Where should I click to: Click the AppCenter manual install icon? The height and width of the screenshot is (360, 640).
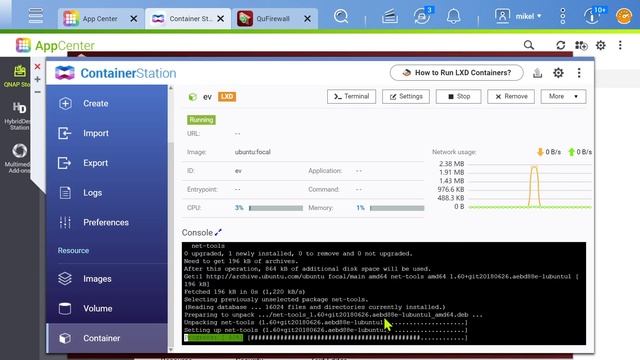point(581,45)
